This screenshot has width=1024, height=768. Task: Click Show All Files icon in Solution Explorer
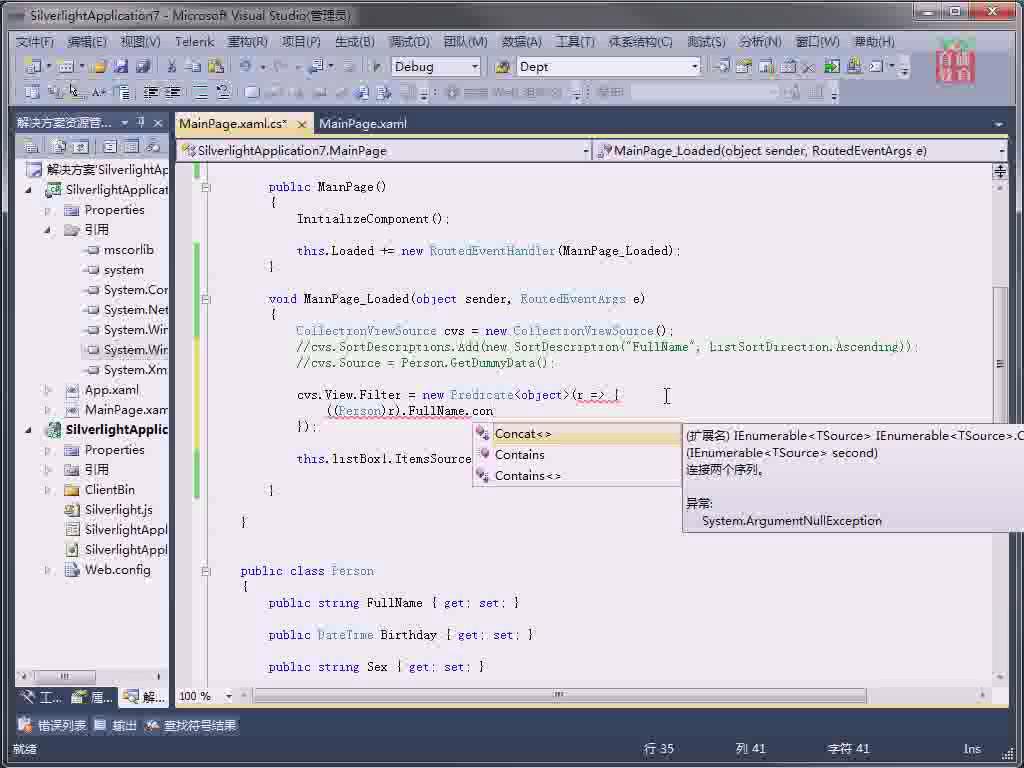click(59, 146)
